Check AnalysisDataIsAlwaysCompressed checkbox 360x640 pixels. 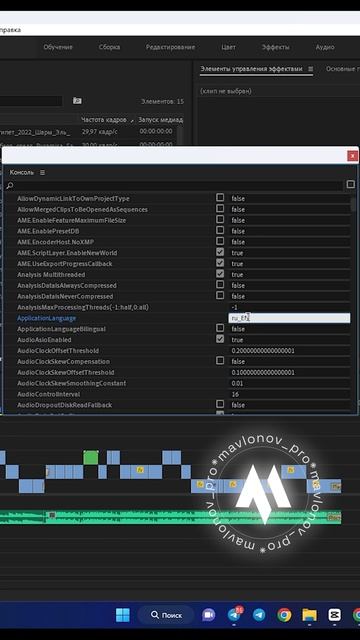click(x=220, y=284)
